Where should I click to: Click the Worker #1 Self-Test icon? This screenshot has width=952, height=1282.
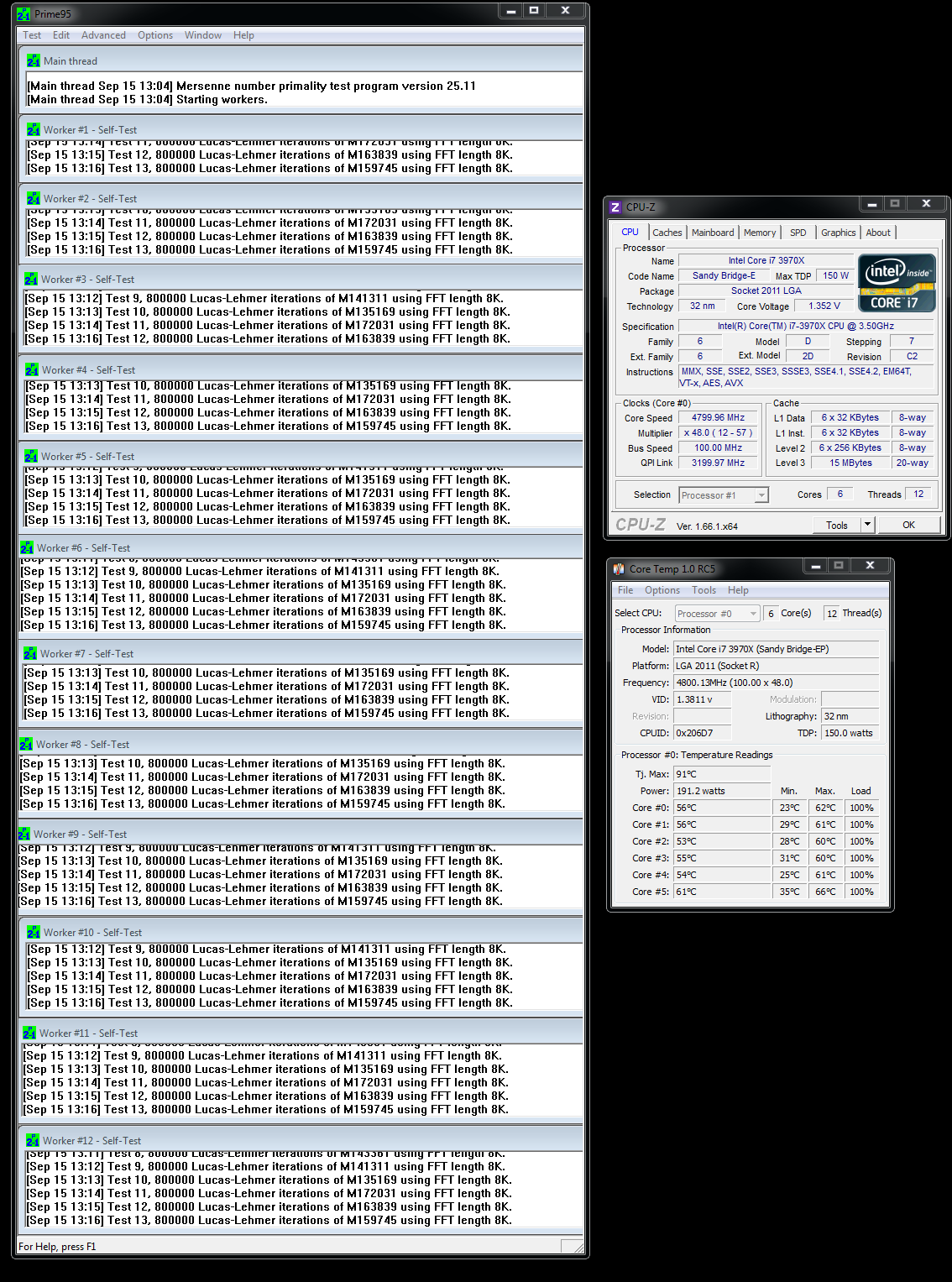[33, 130]
